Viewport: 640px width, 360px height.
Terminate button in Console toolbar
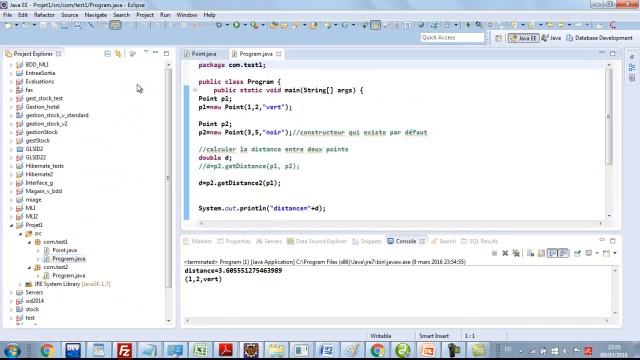tap(494, 253)
